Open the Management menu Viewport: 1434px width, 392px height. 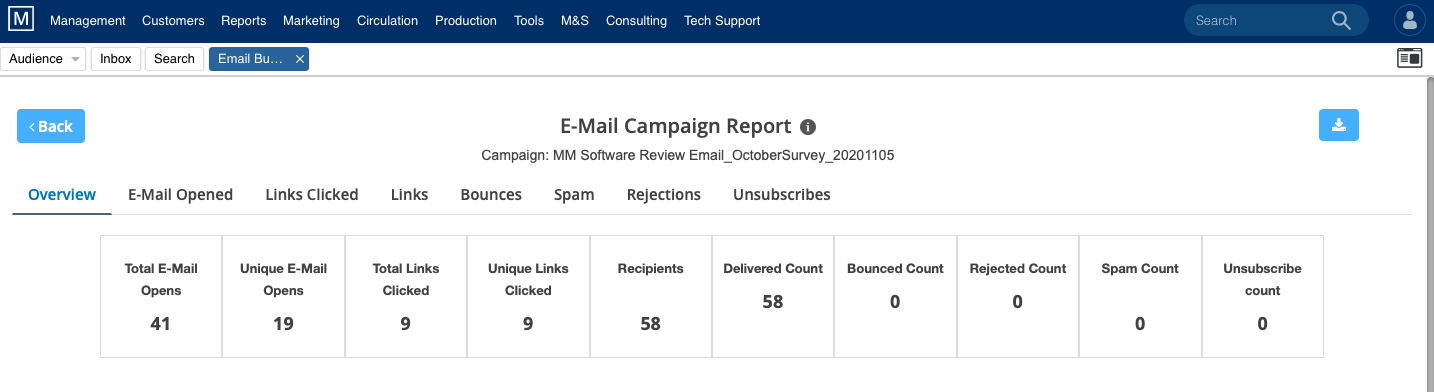(x=88, y=20)
